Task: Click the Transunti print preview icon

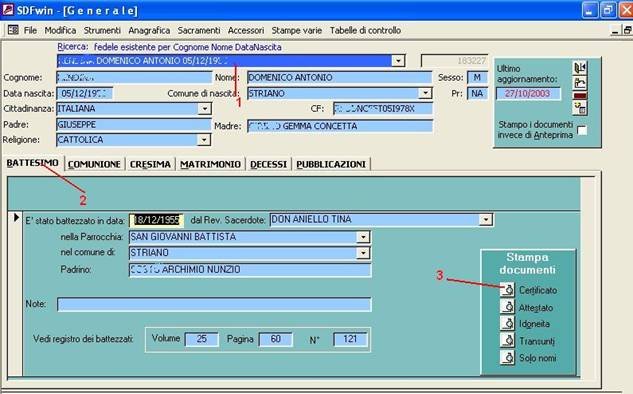Action: (x=507, y=340)
